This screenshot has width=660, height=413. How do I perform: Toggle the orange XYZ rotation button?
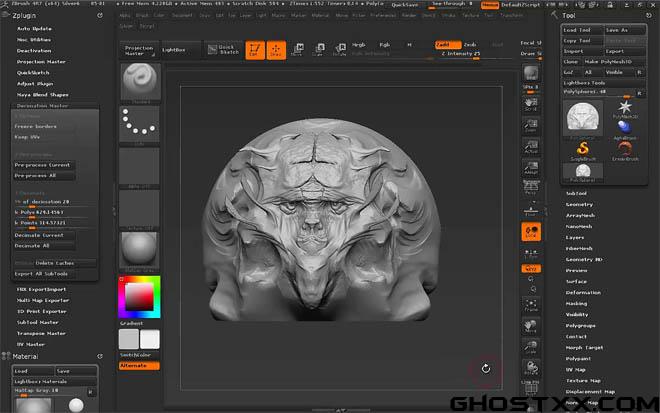coord(531,268)
